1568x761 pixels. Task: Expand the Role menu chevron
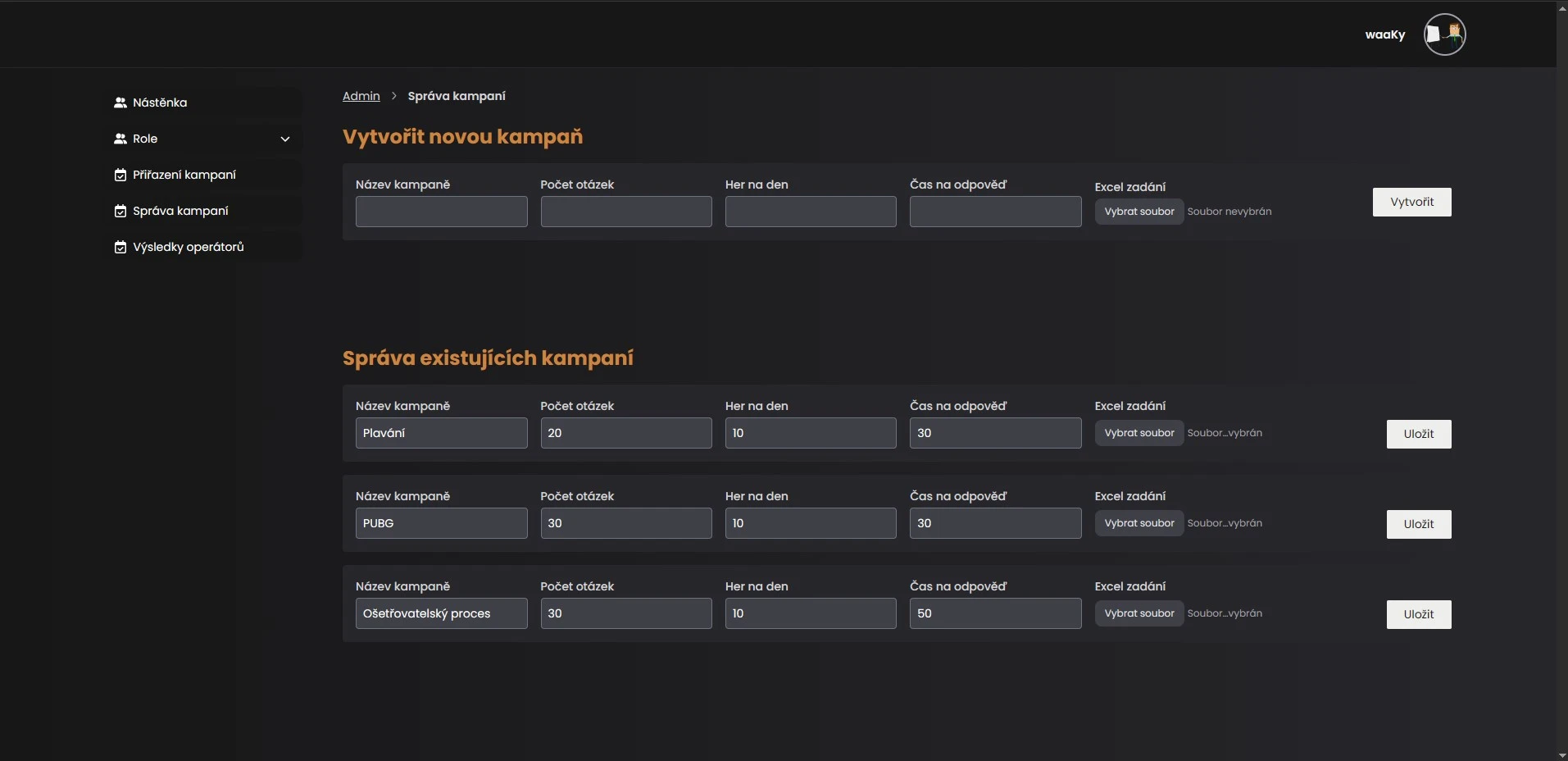click(x=285, y=139)
